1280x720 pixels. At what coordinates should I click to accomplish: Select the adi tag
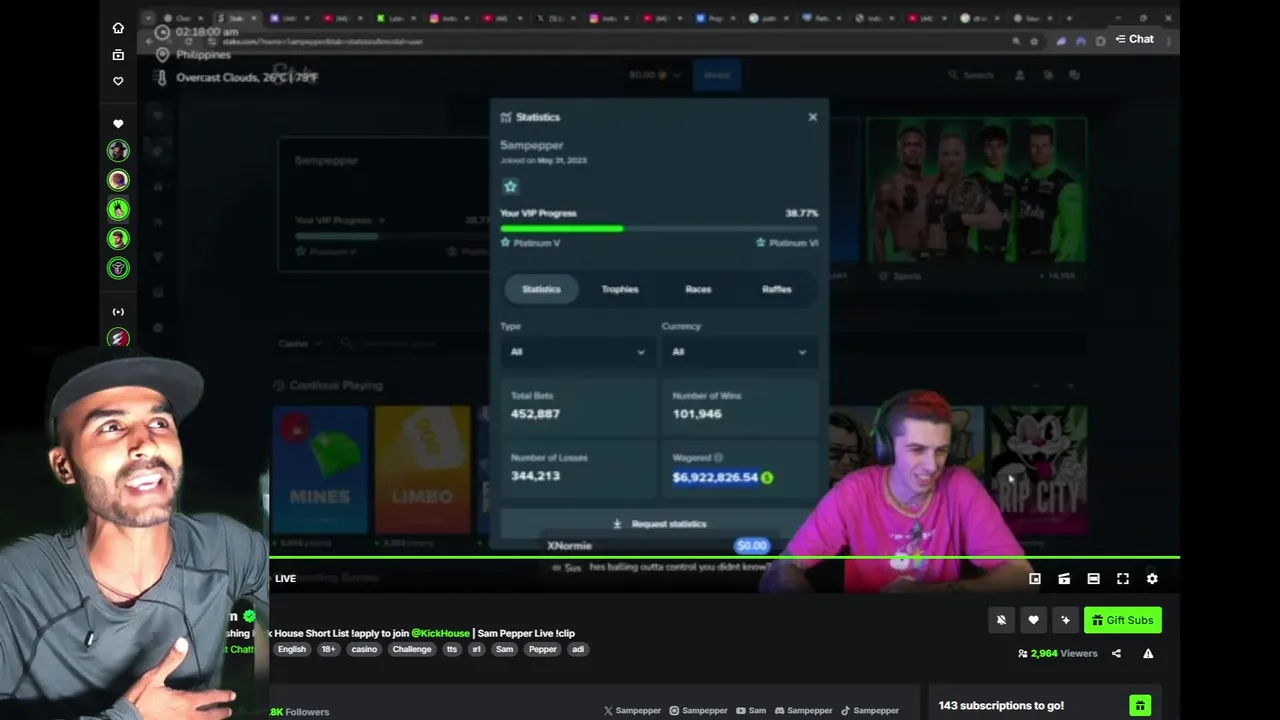[x=578, y=649]
